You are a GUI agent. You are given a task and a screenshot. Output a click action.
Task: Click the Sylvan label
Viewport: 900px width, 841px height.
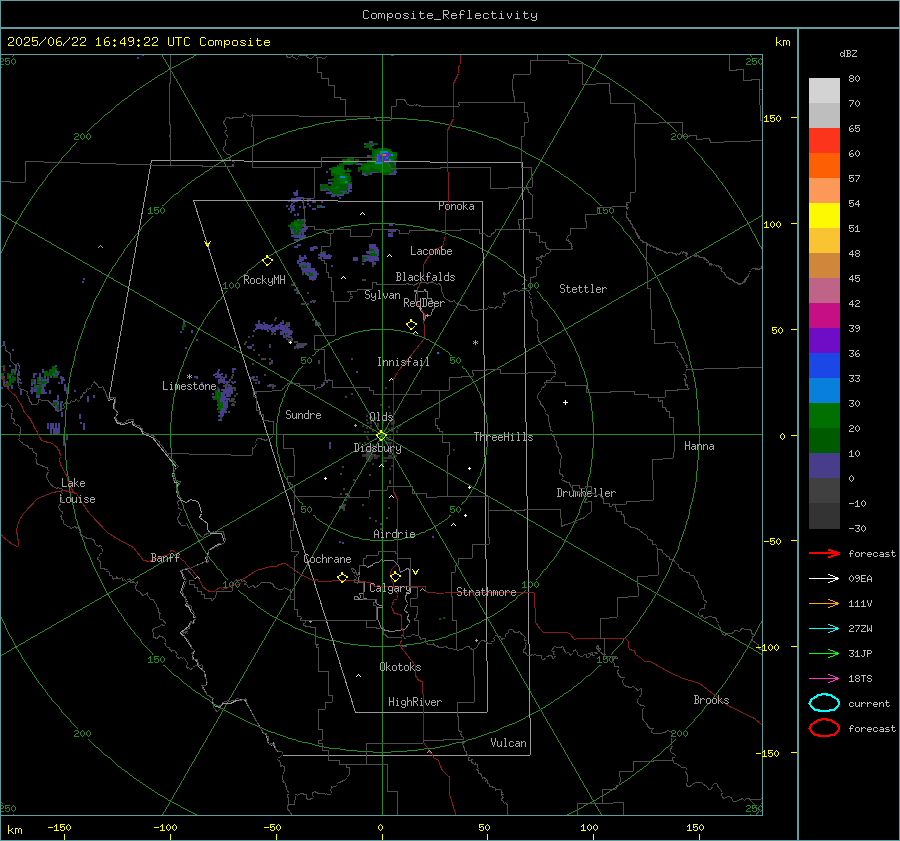tap(382, 295)
